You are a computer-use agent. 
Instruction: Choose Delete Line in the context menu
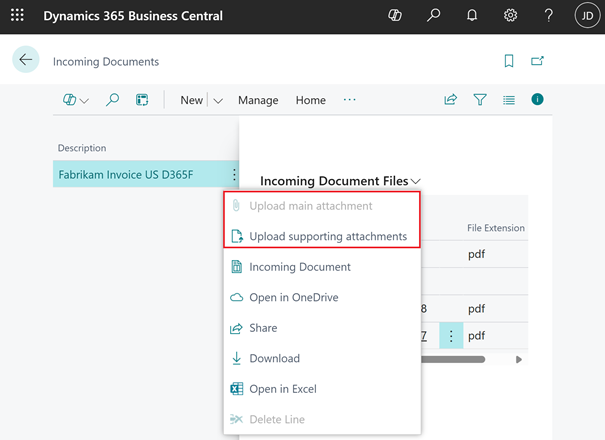tap(322, 419)
